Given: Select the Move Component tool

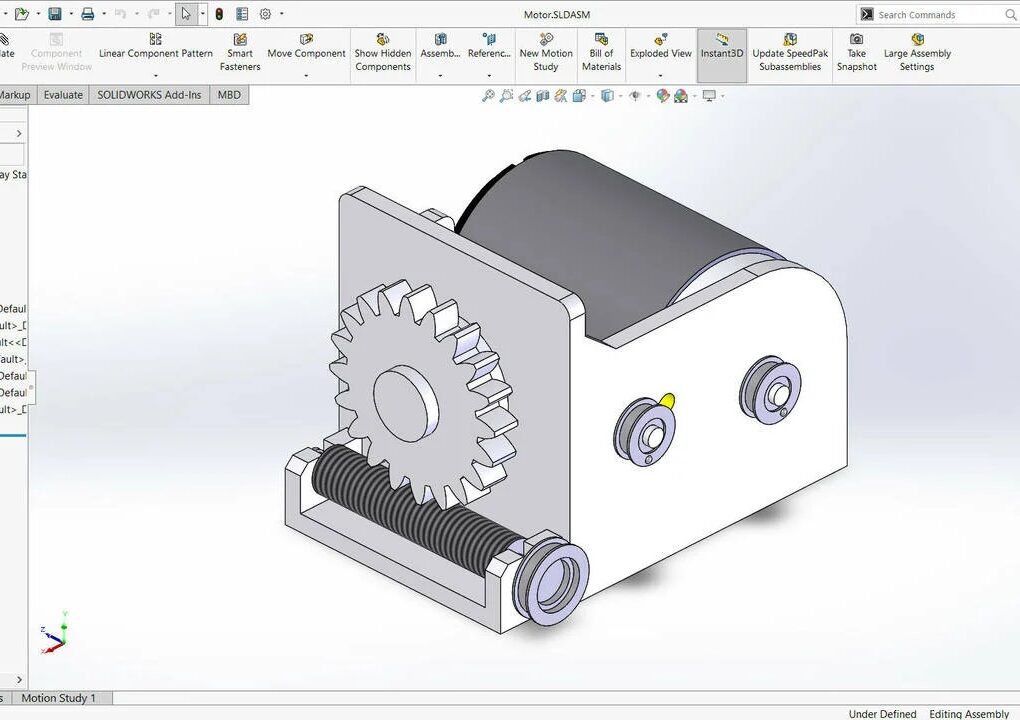Looking at the screenshot, I should tap(306, 53).
